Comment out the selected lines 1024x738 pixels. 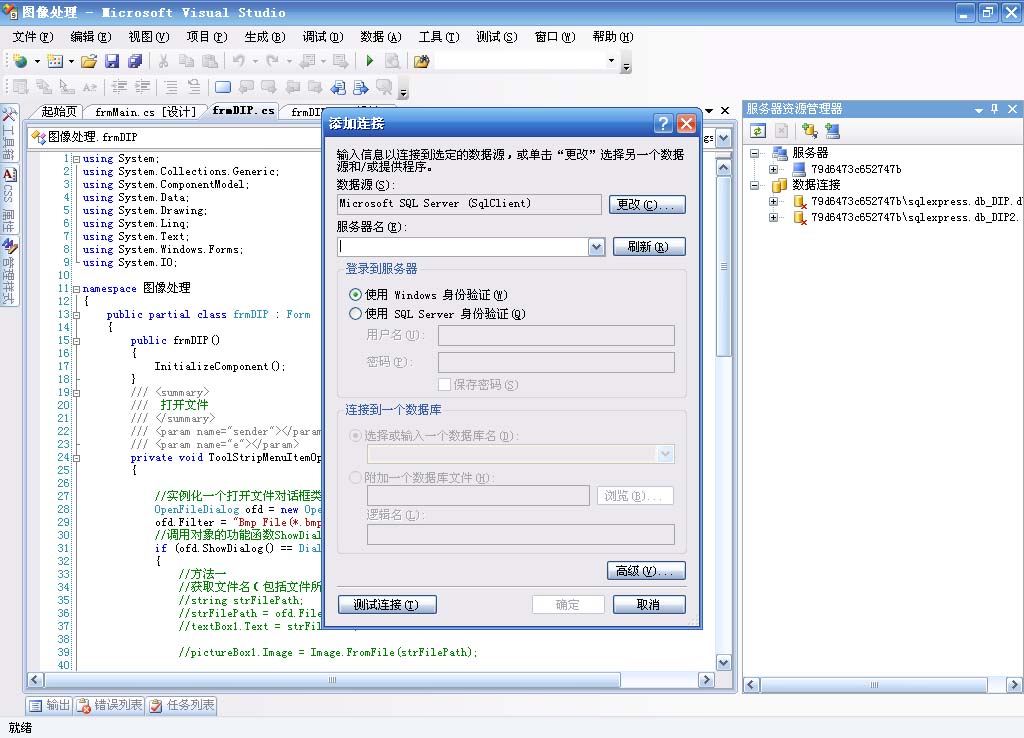171,87
